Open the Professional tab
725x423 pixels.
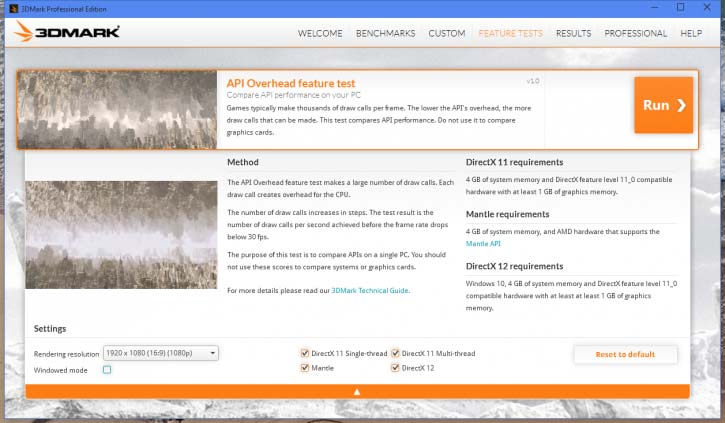[635, 33]
